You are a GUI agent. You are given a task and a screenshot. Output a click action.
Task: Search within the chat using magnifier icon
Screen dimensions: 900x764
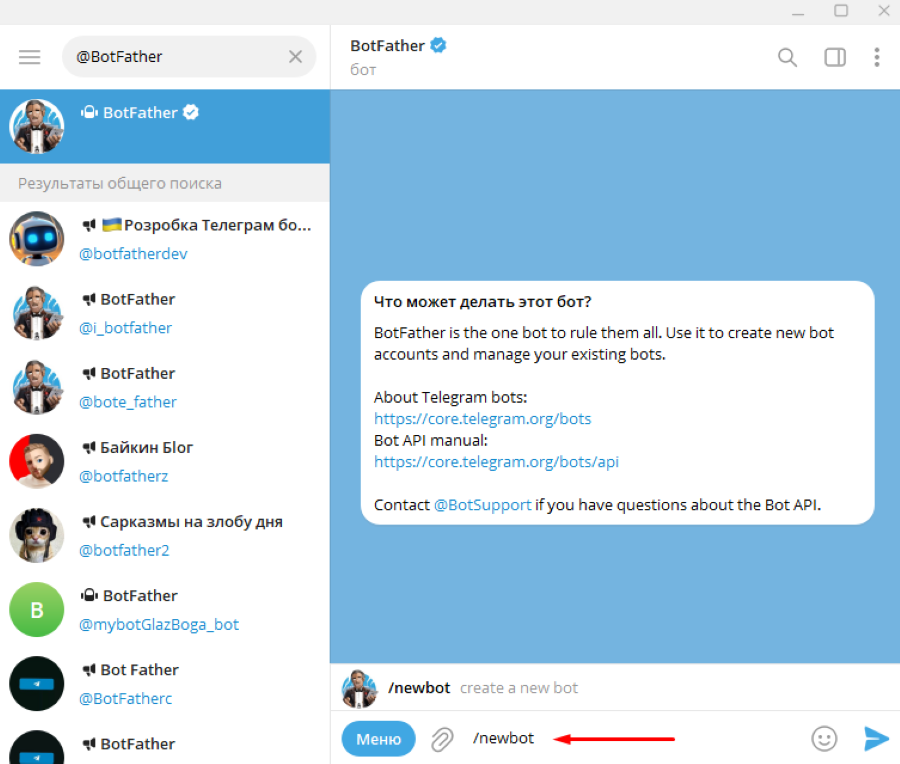[788, 57]
